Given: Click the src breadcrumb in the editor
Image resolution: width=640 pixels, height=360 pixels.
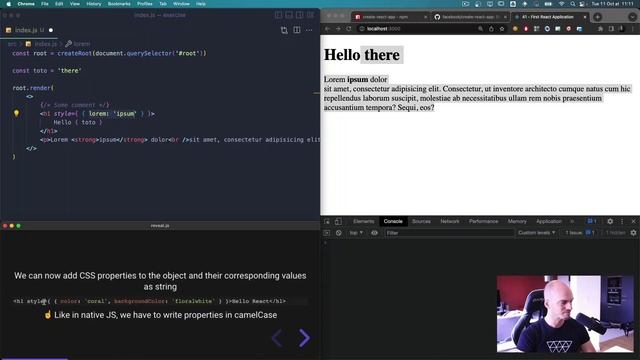Looking at the screenshot, I should pyautogui.click(x=12, y=44).
